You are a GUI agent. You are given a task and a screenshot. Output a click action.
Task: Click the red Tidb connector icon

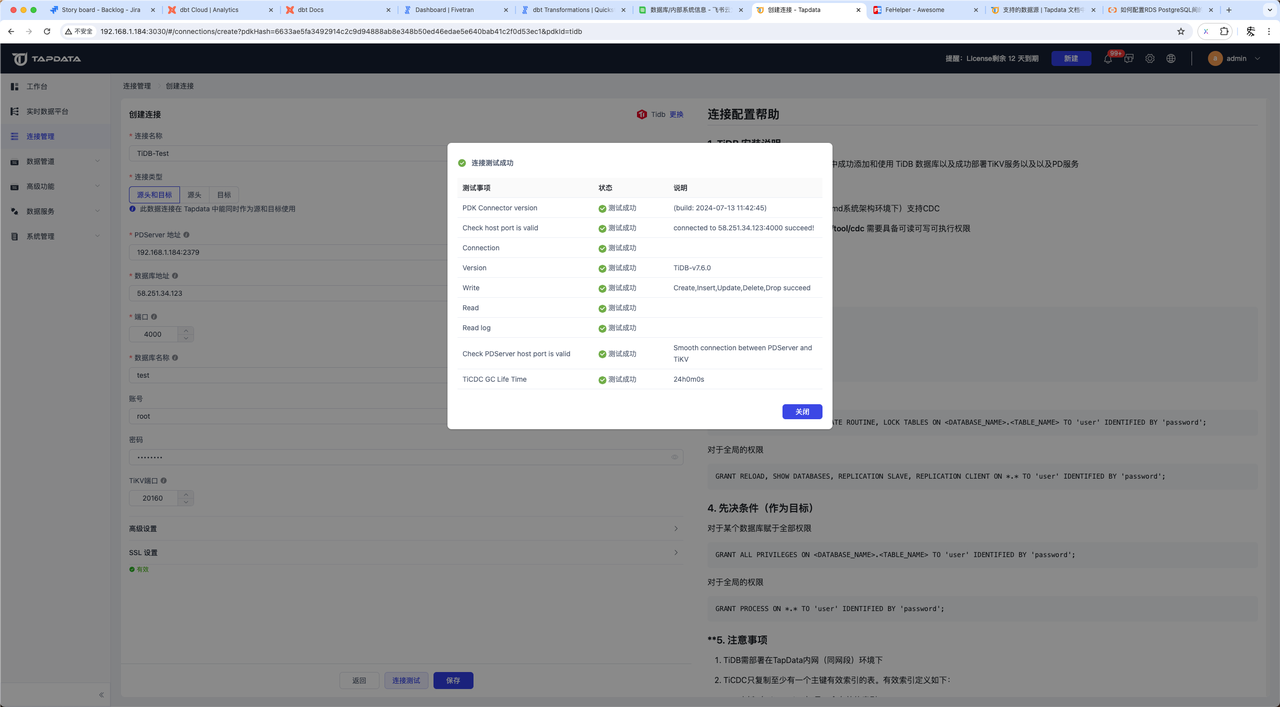click(641, 114)
